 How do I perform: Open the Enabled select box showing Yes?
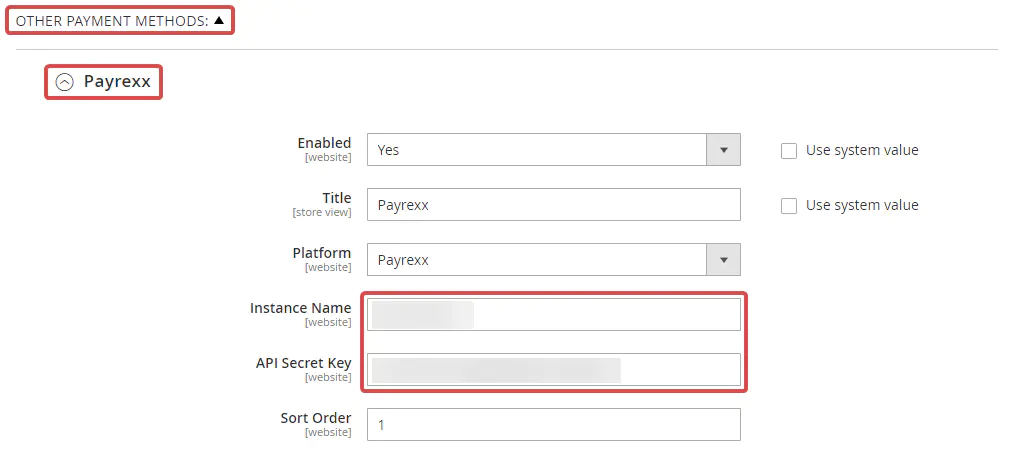click(x=537, y=150)
